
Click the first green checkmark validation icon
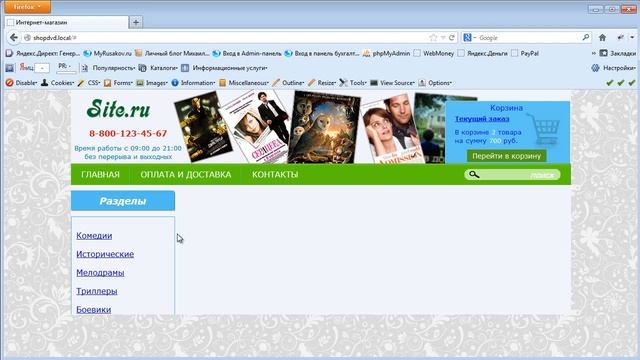pos(610,83)
